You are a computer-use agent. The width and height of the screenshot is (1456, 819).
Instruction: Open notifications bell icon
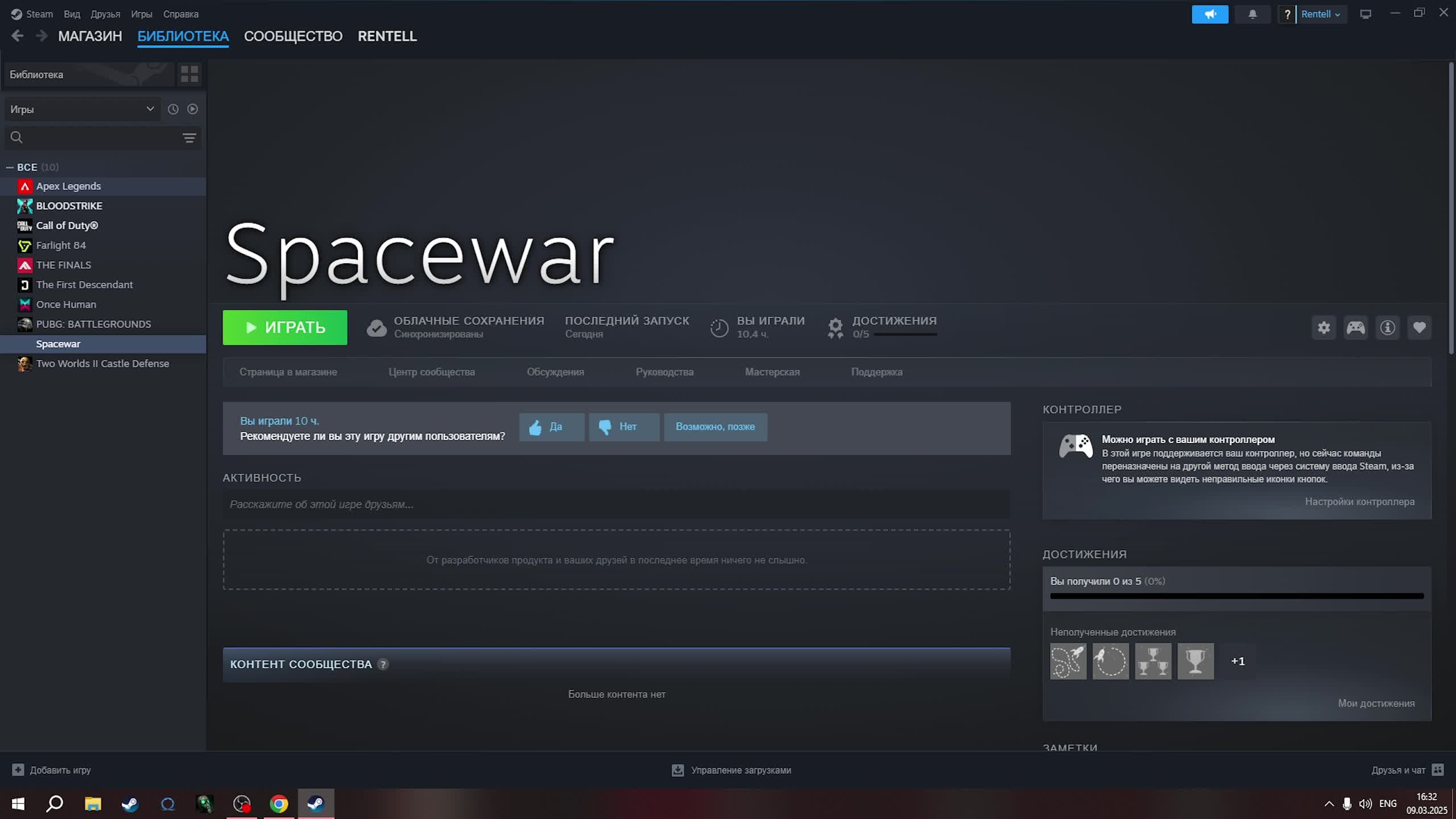[x=1252, y=14]
